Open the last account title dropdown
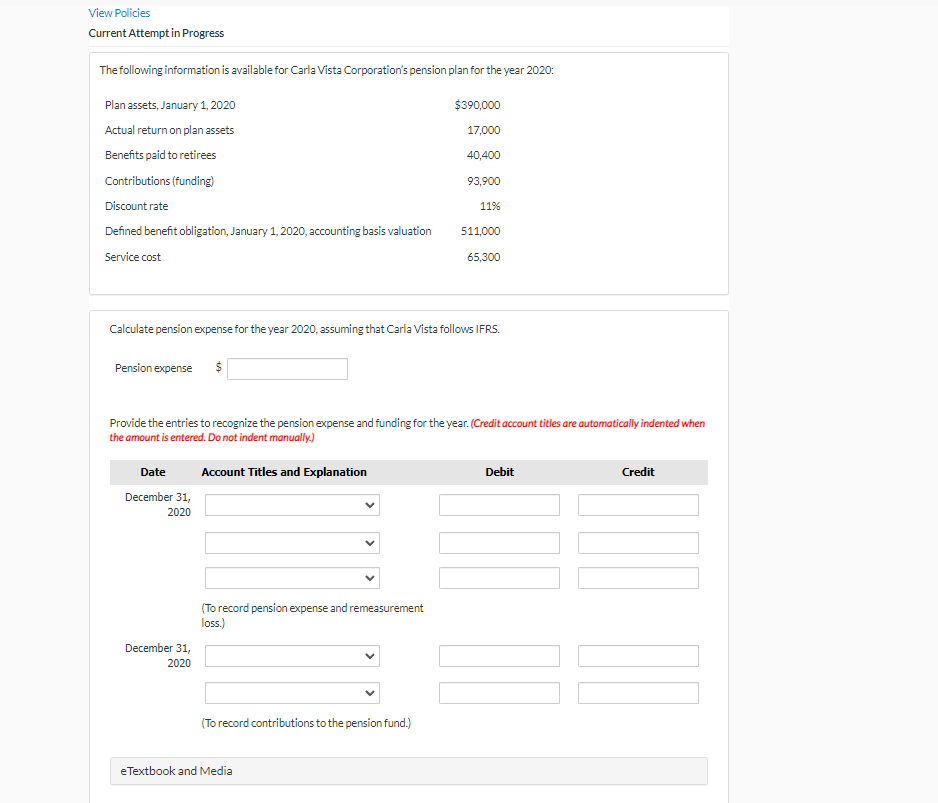 (x=291, y=692)
